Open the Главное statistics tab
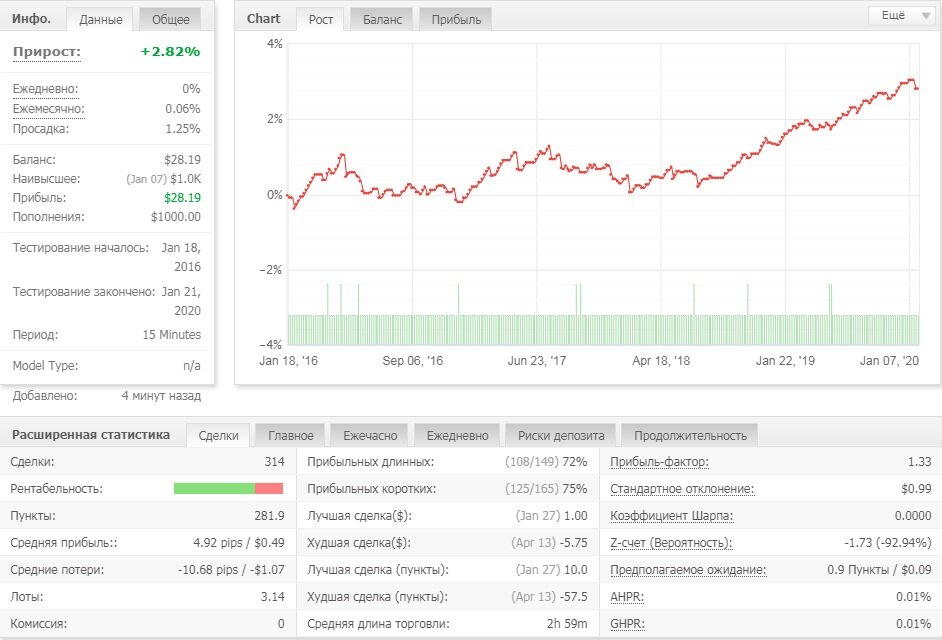The image size is (942, 640). tap(291, 435)
